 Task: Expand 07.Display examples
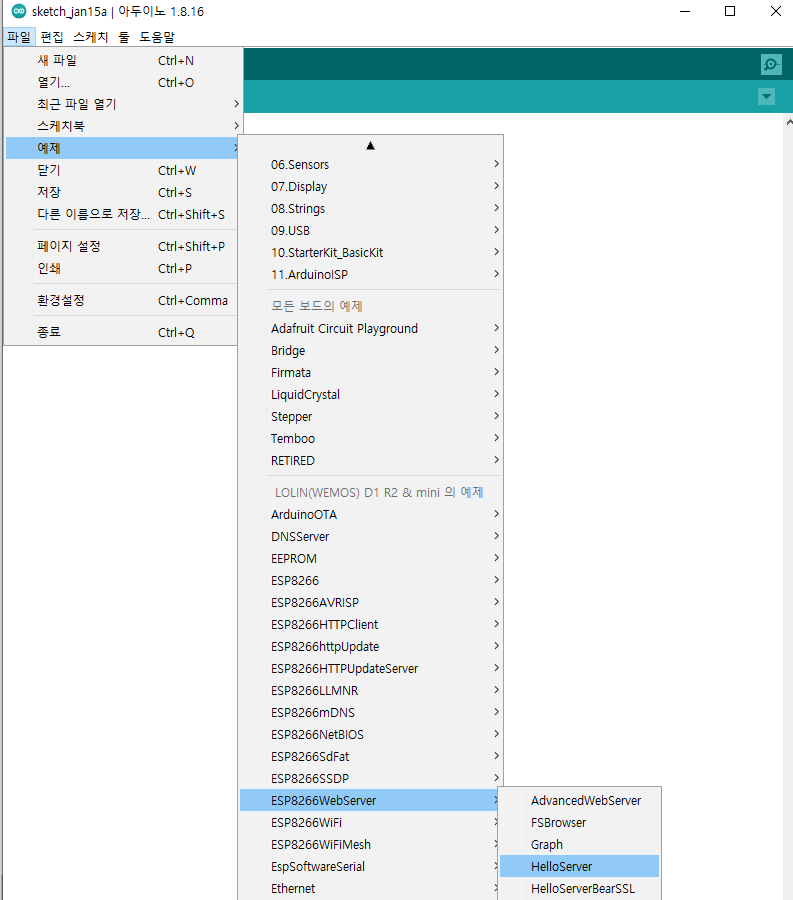click(x=371, y=187)
